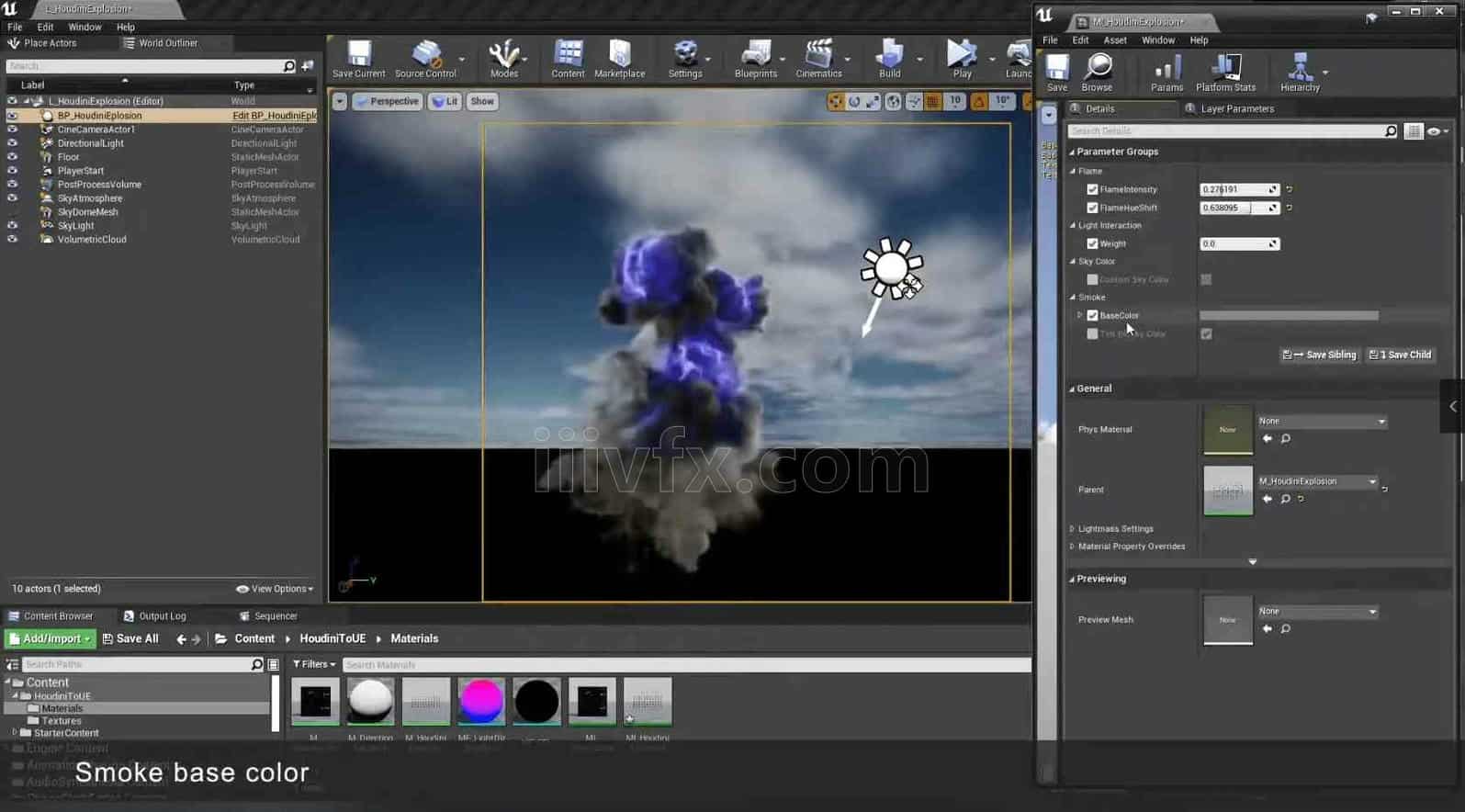Click Save All in Content Browser
Image resolution: width=1465 pixels, height=812 pixels.
(x=130, y=639)
